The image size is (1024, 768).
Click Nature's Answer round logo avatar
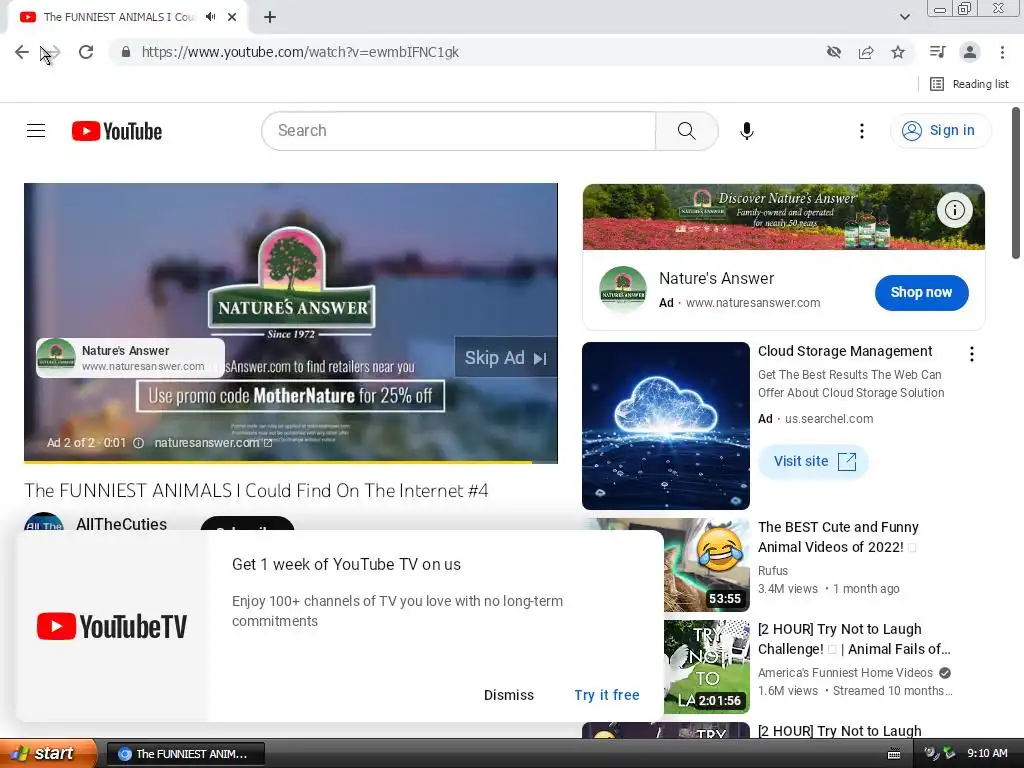tap(622, 289)
